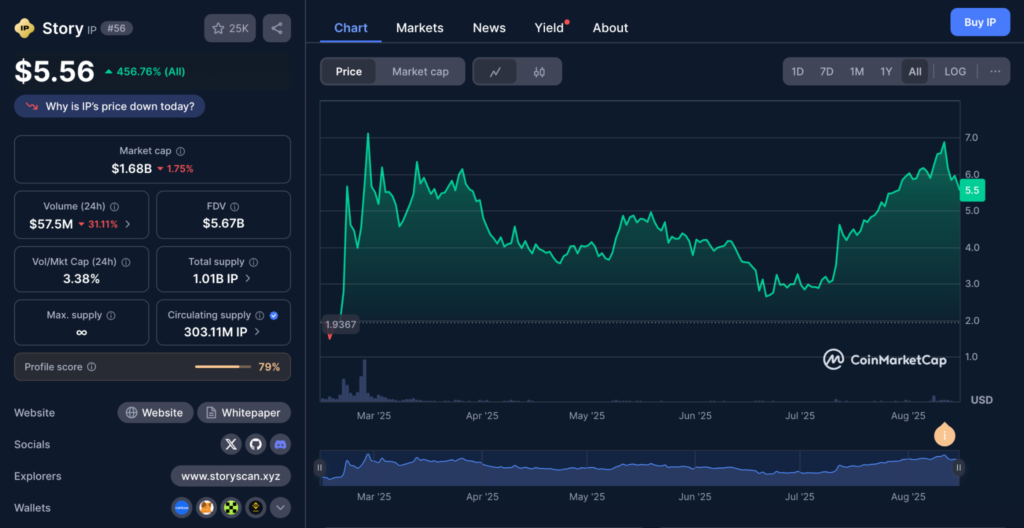This screenshot has height=528, width=1024.
Task: Add Story to watchlist with star button
Action: point(230,28)
